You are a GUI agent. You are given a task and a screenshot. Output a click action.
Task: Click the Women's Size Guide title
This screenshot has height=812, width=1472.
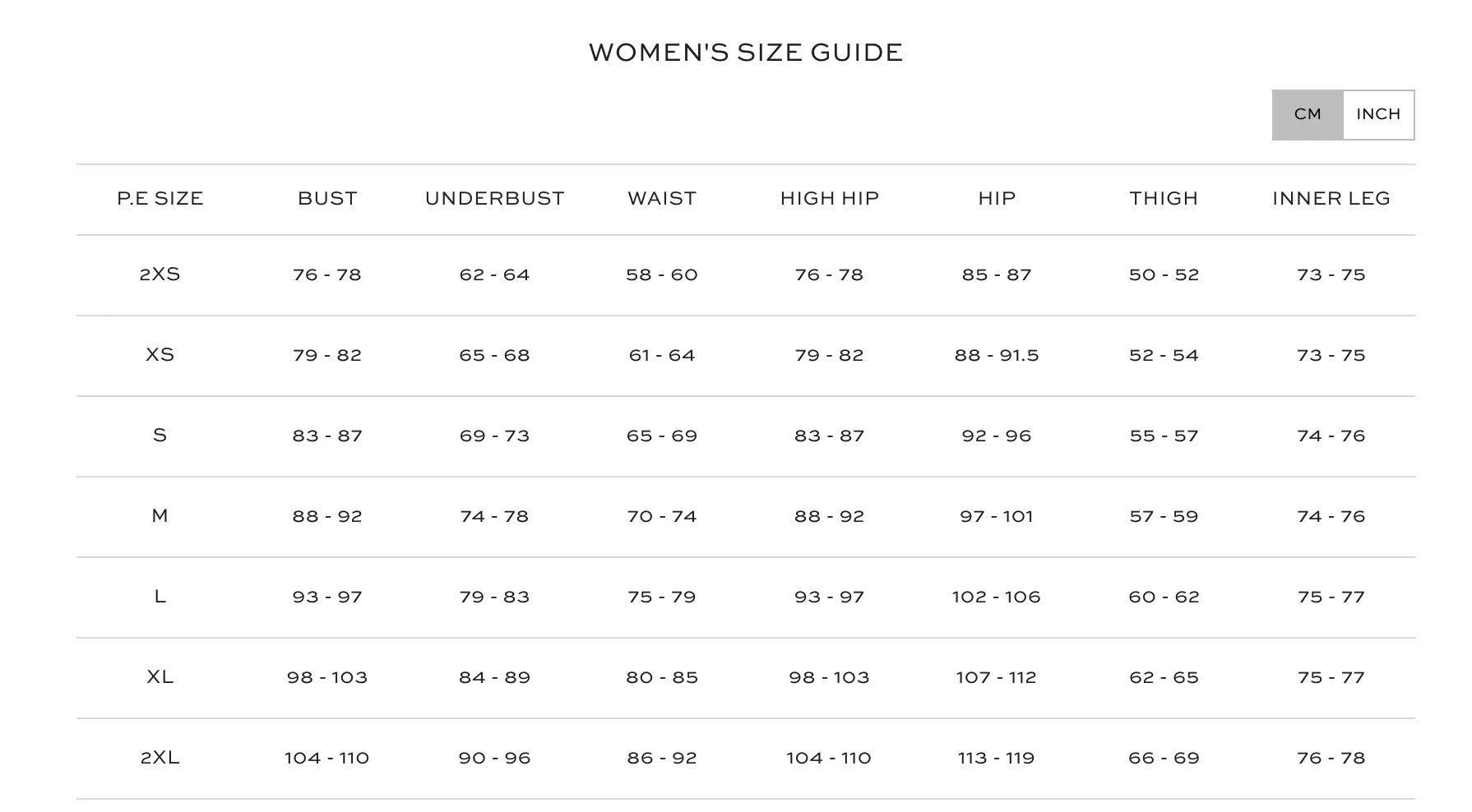tap(746, 53)
